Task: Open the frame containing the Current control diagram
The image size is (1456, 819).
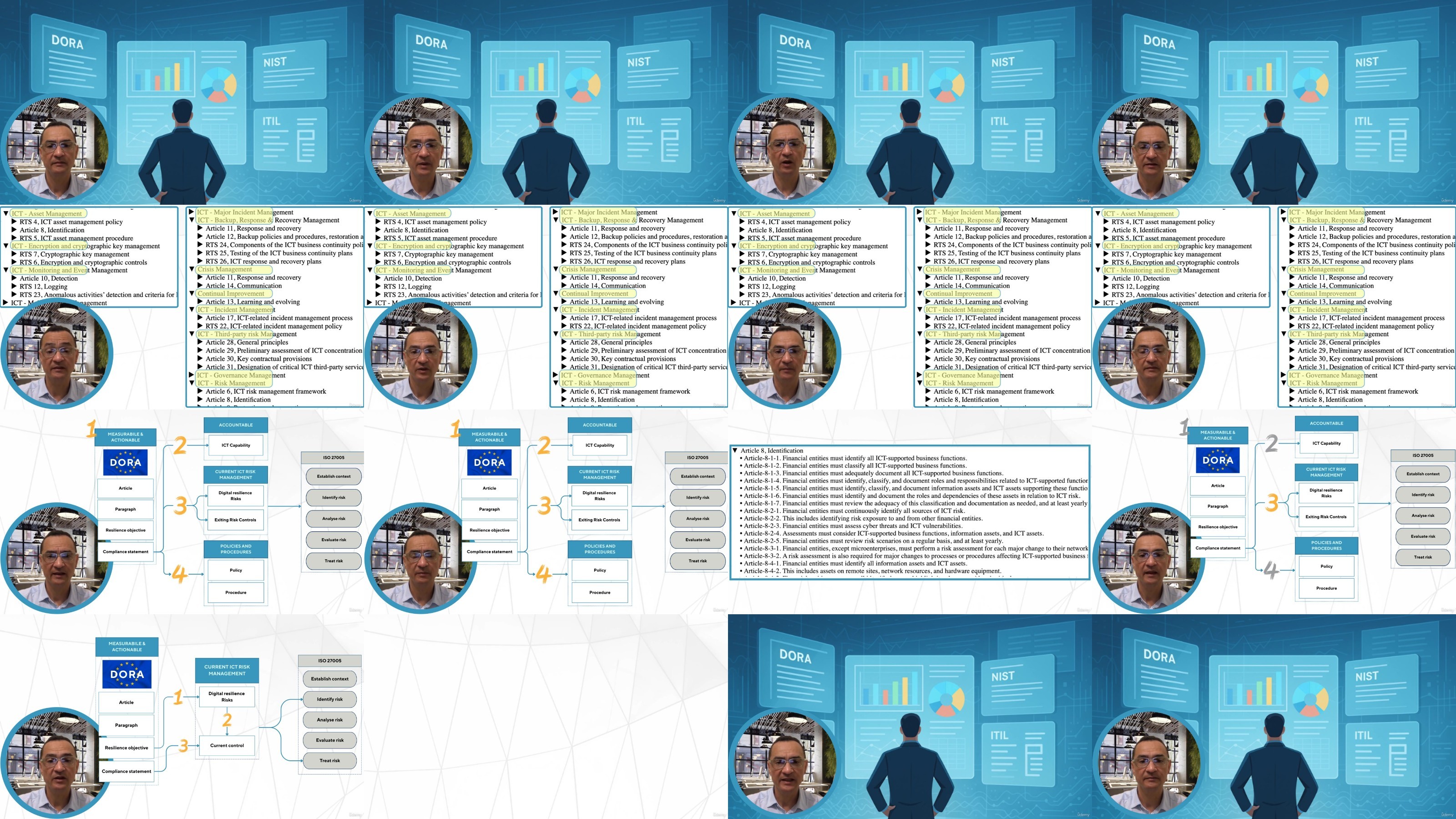Action: [182, 717]
